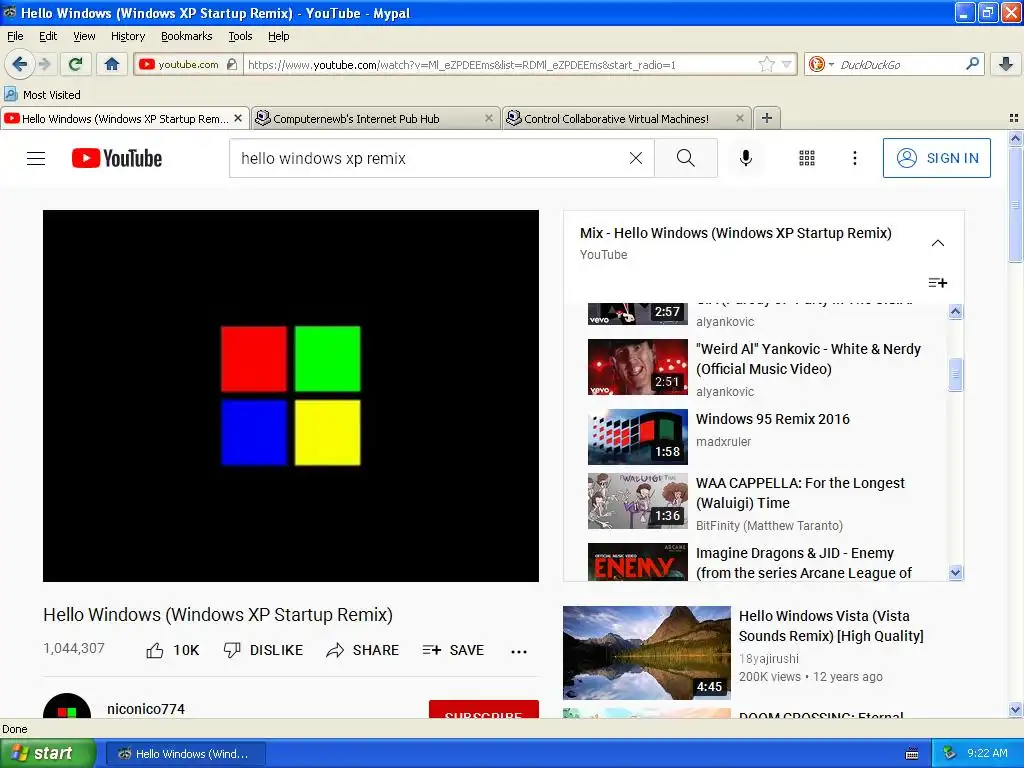Image resolution: width=1024 pixels, height=768 pixels.
Task: Bookmark page using the star icon
Action: coord(766,64)
